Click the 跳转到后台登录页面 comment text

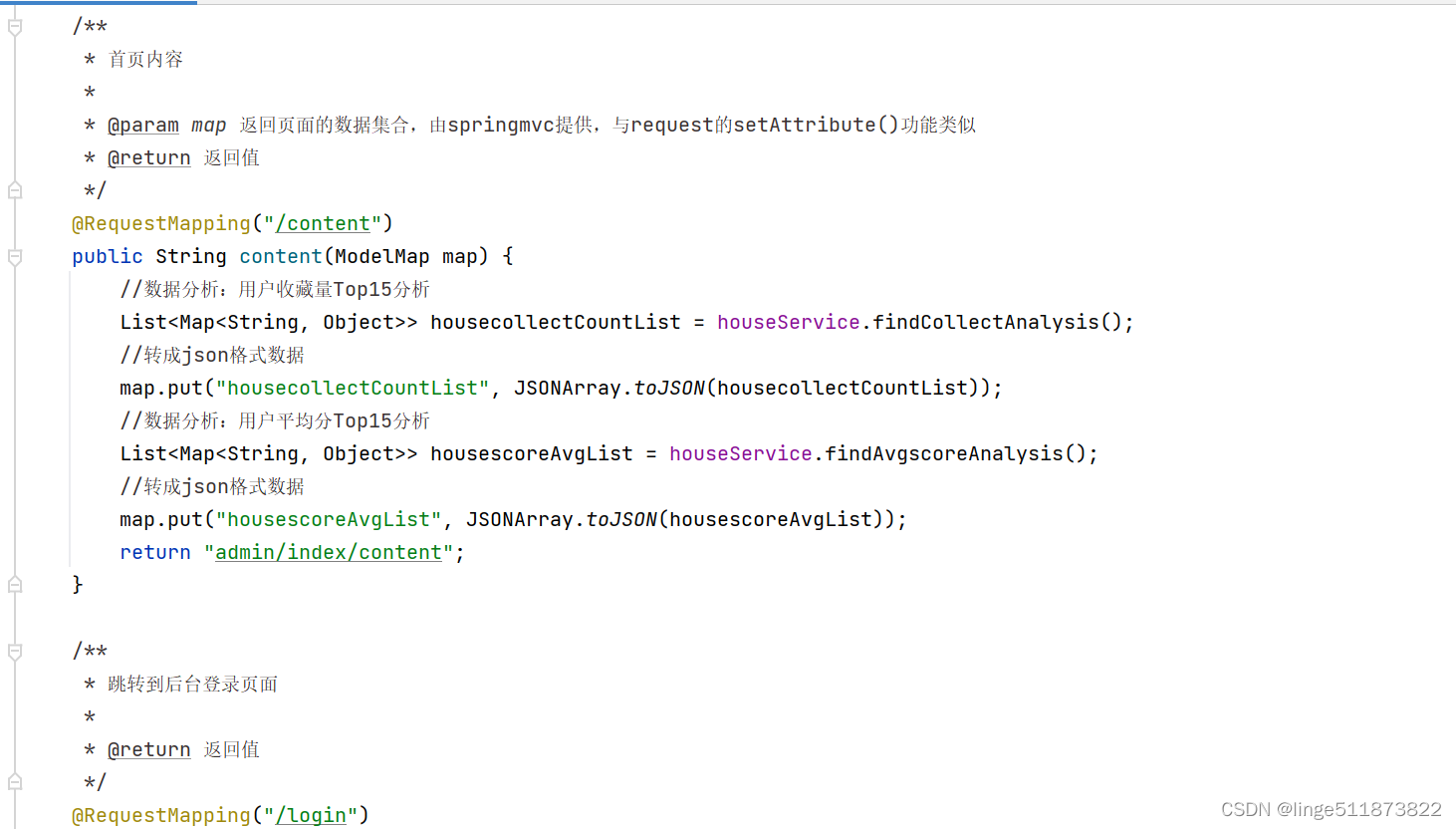pos(193,685)
